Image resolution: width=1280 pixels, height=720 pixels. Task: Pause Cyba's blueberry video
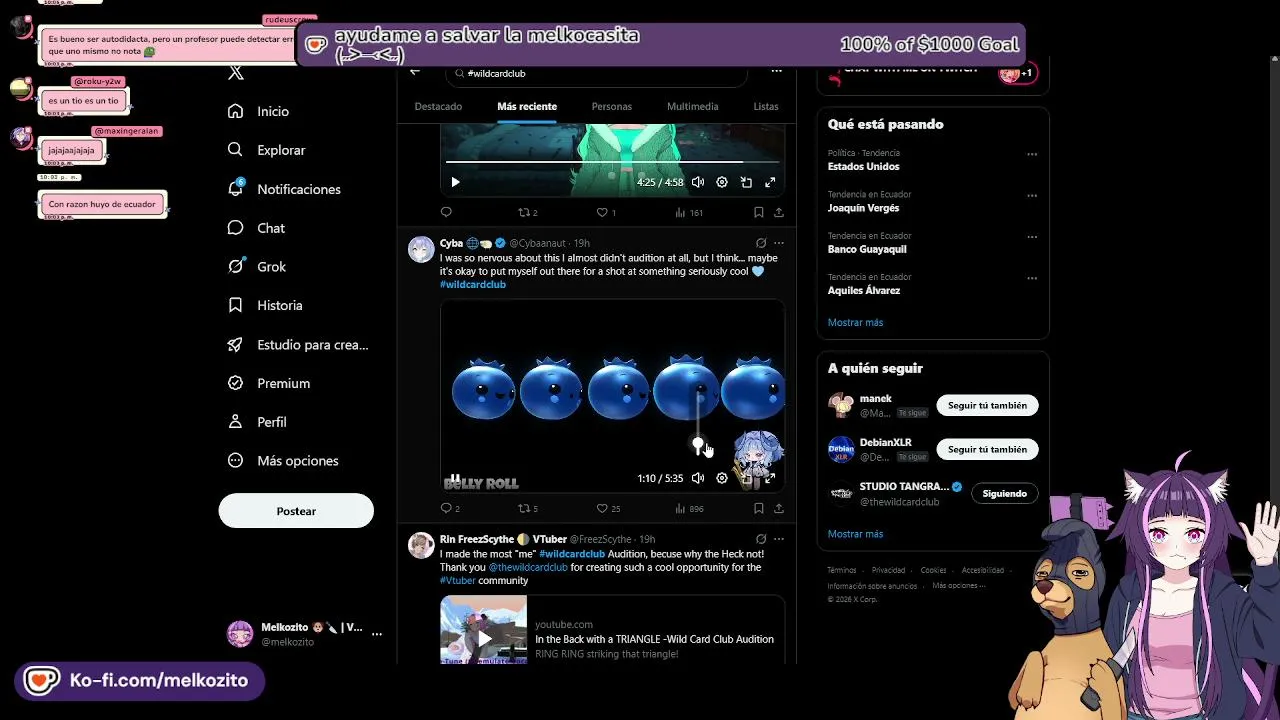[x=455, y=479]
